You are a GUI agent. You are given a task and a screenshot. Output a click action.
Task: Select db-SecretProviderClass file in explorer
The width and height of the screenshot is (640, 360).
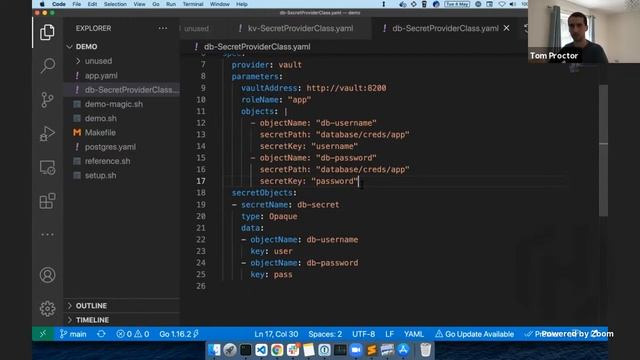click(x=122, y=90)
